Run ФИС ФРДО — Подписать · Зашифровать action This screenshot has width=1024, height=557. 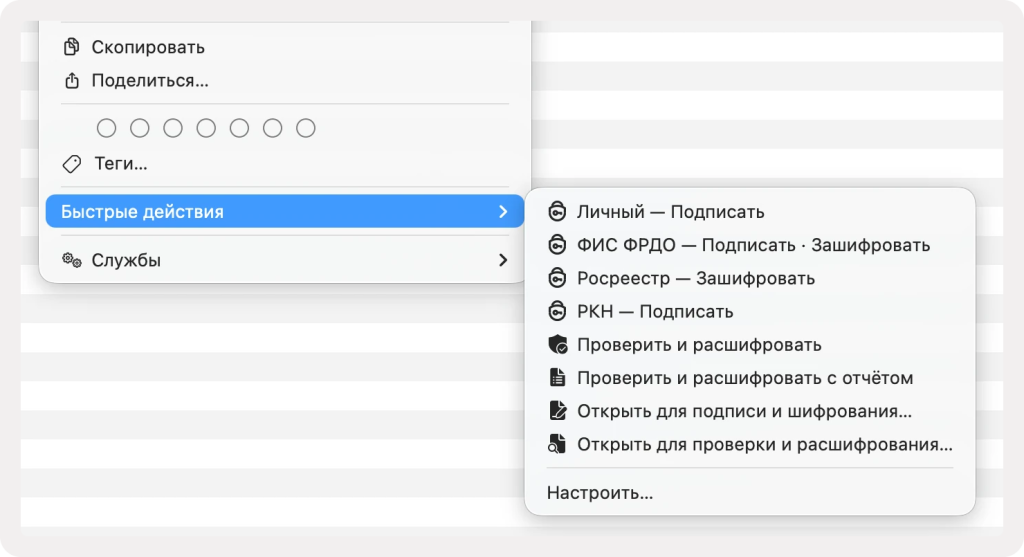click(750, 245)
